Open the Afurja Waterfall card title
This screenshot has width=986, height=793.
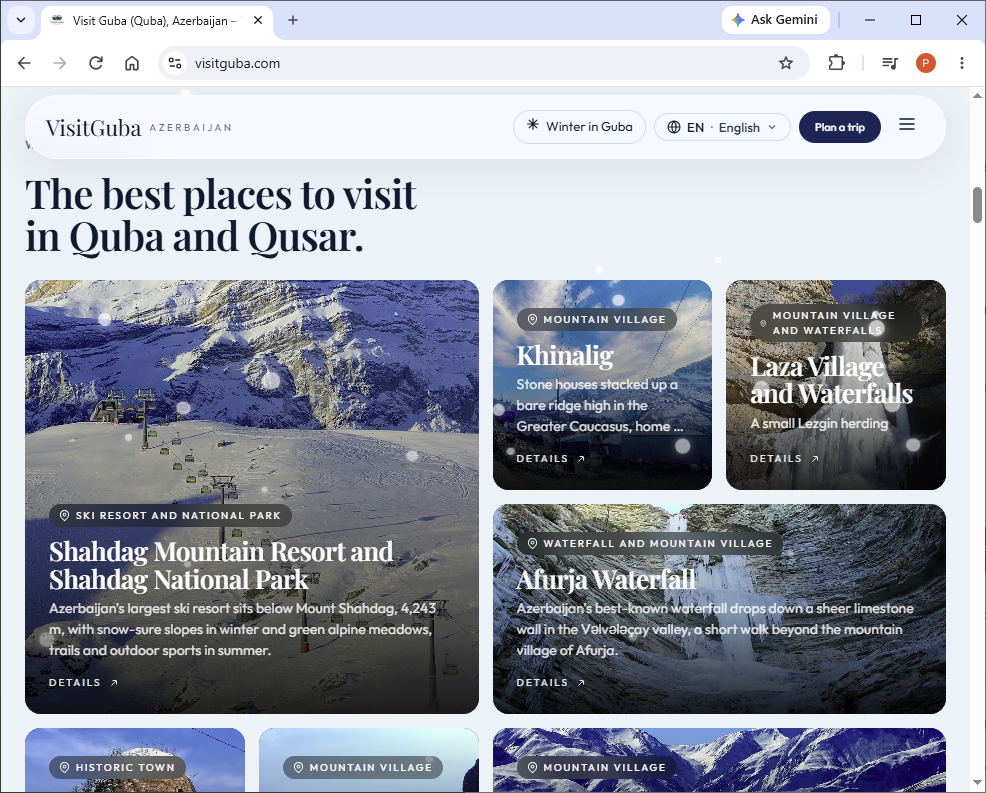point(606,580)
